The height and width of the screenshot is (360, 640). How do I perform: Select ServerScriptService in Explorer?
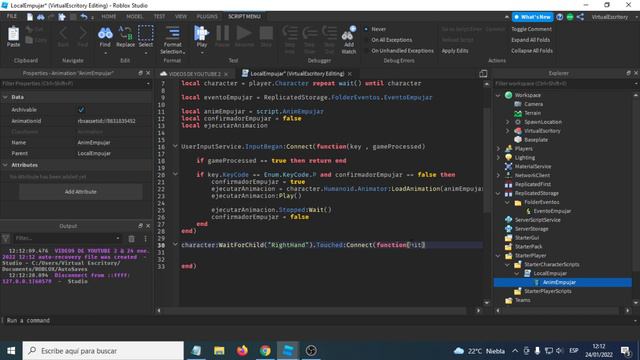[537, 220]
